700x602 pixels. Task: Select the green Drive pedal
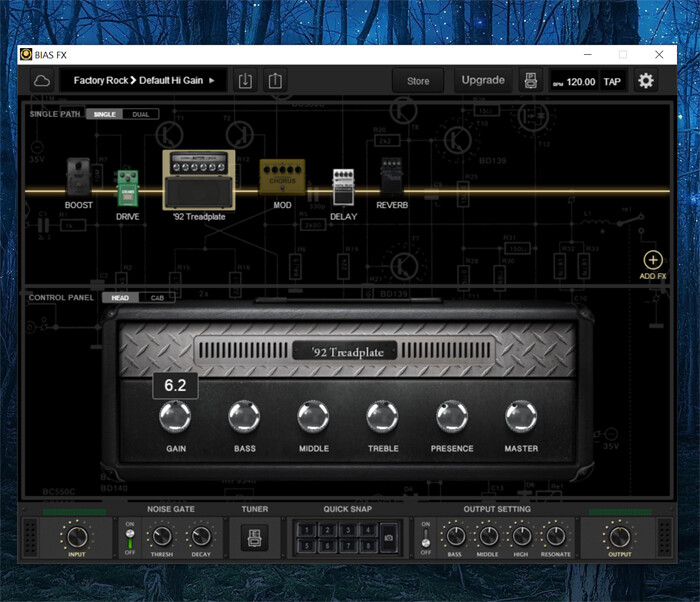[128, 188]
